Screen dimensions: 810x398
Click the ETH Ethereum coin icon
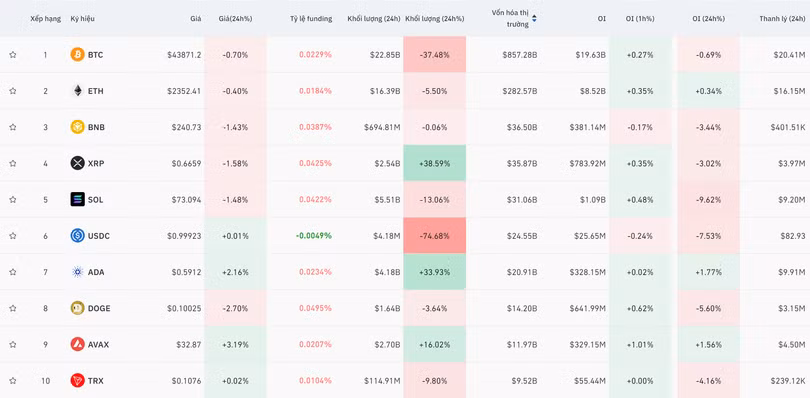(77, 90)
